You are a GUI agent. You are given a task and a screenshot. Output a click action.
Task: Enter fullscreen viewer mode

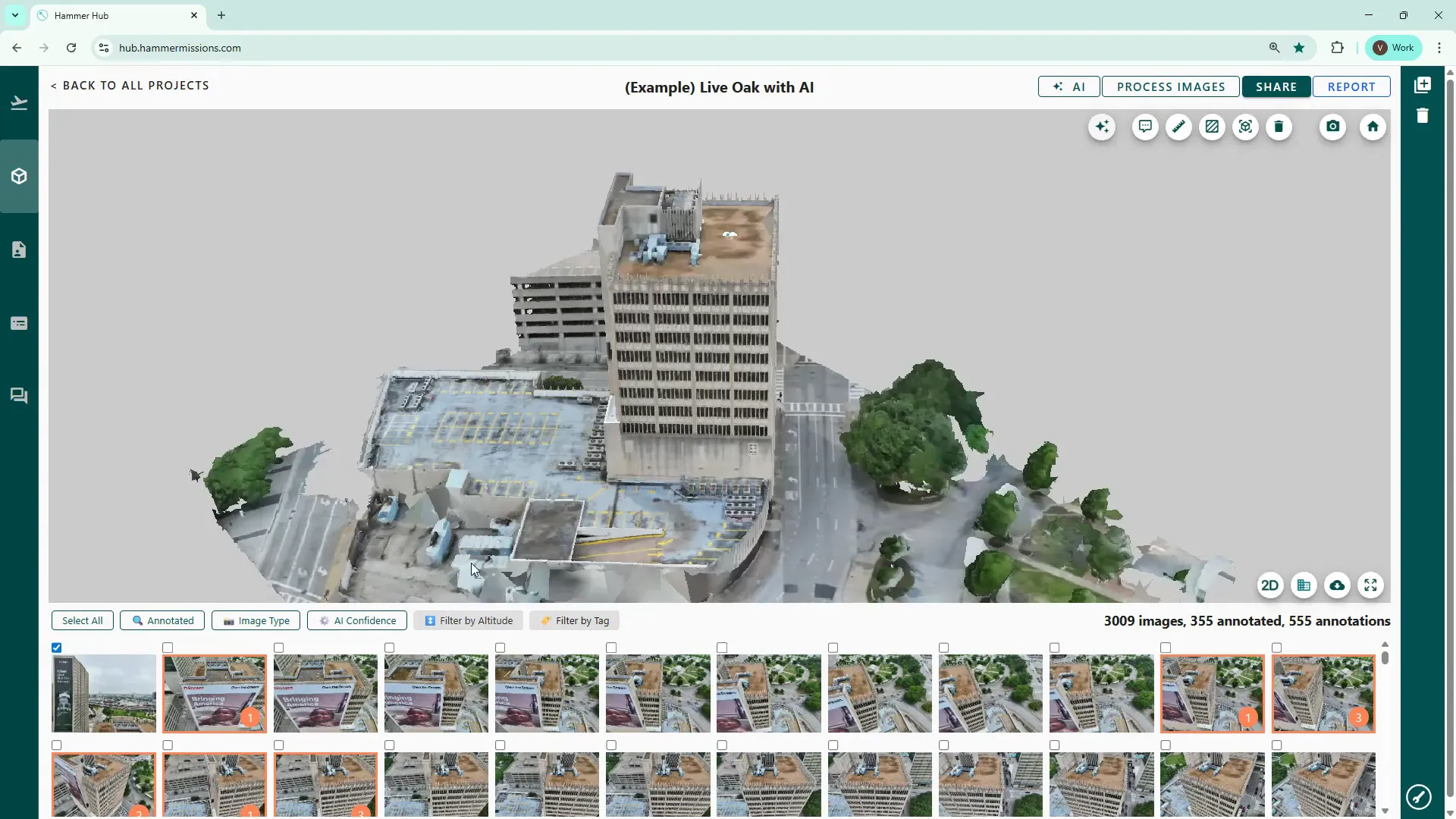[1370, 585]
